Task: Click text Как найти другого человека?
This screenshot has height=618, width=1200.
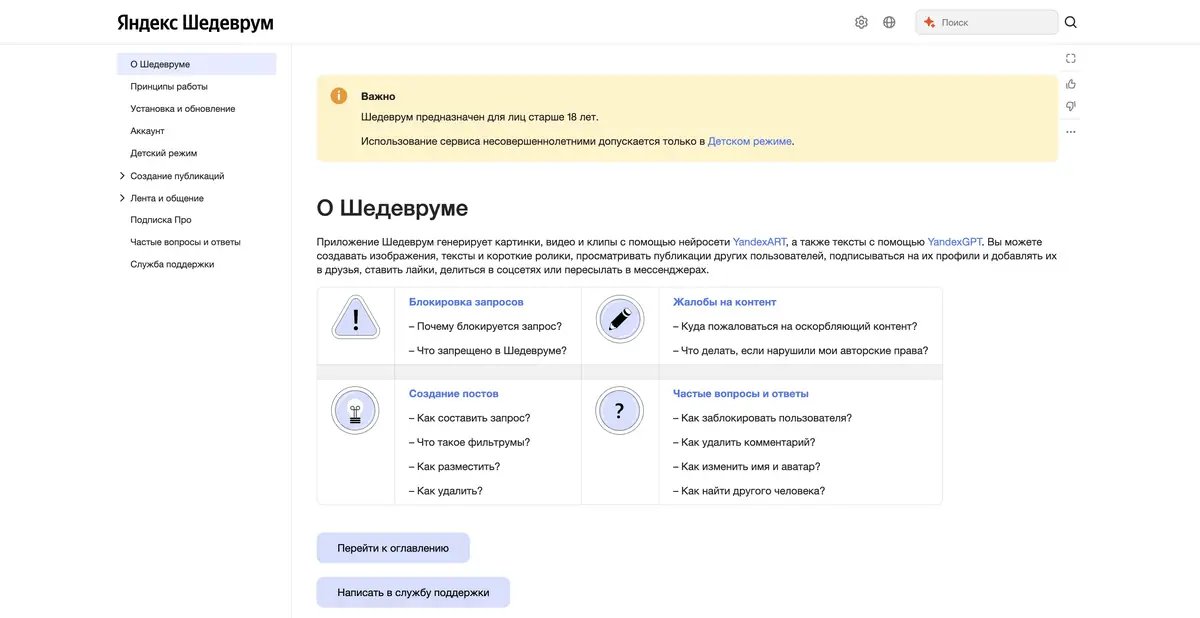Action: (753, 491)
